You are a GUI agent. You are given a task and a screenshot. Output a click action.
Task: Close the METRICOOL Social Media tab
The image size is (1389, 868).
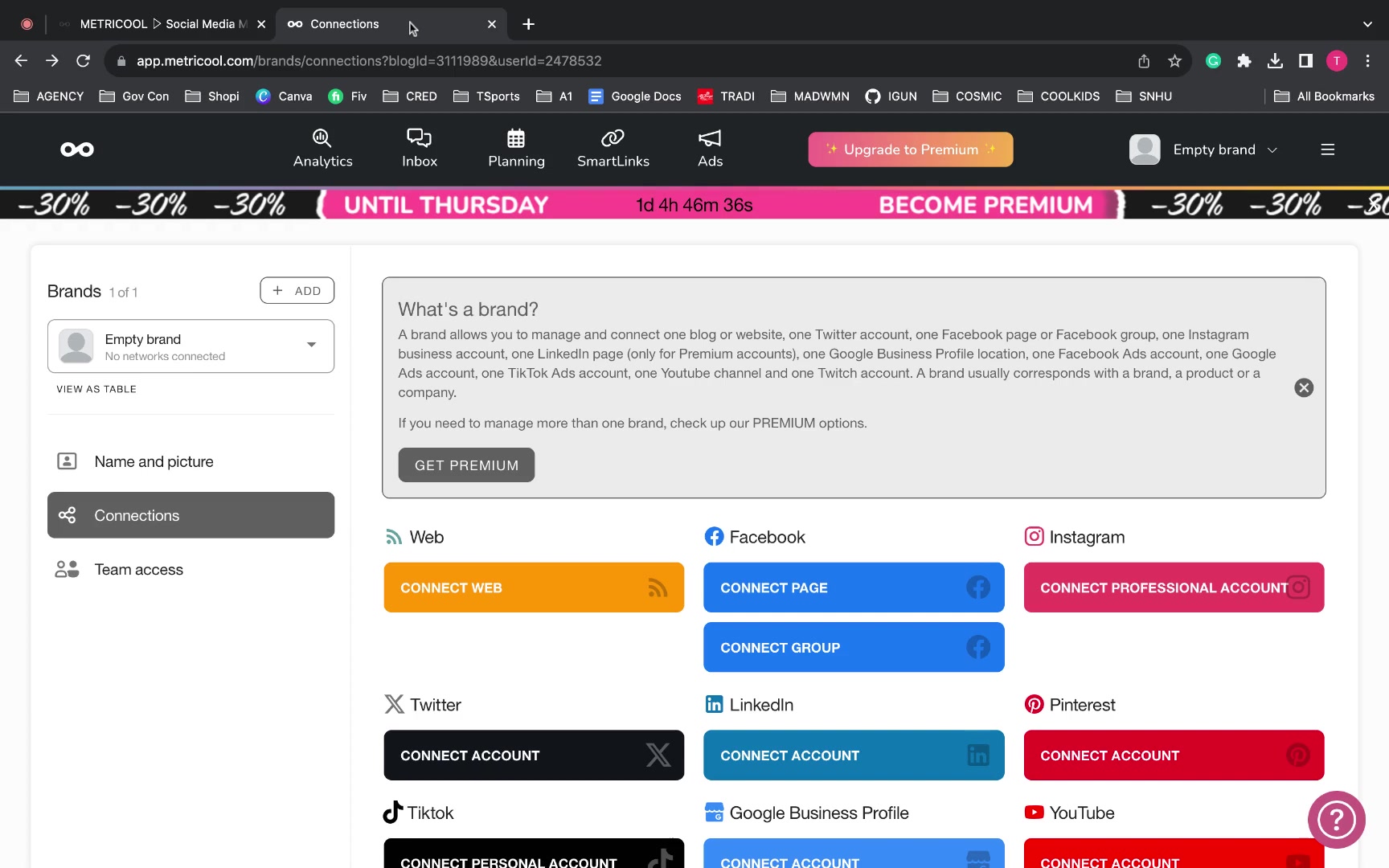tap(261, 24)
